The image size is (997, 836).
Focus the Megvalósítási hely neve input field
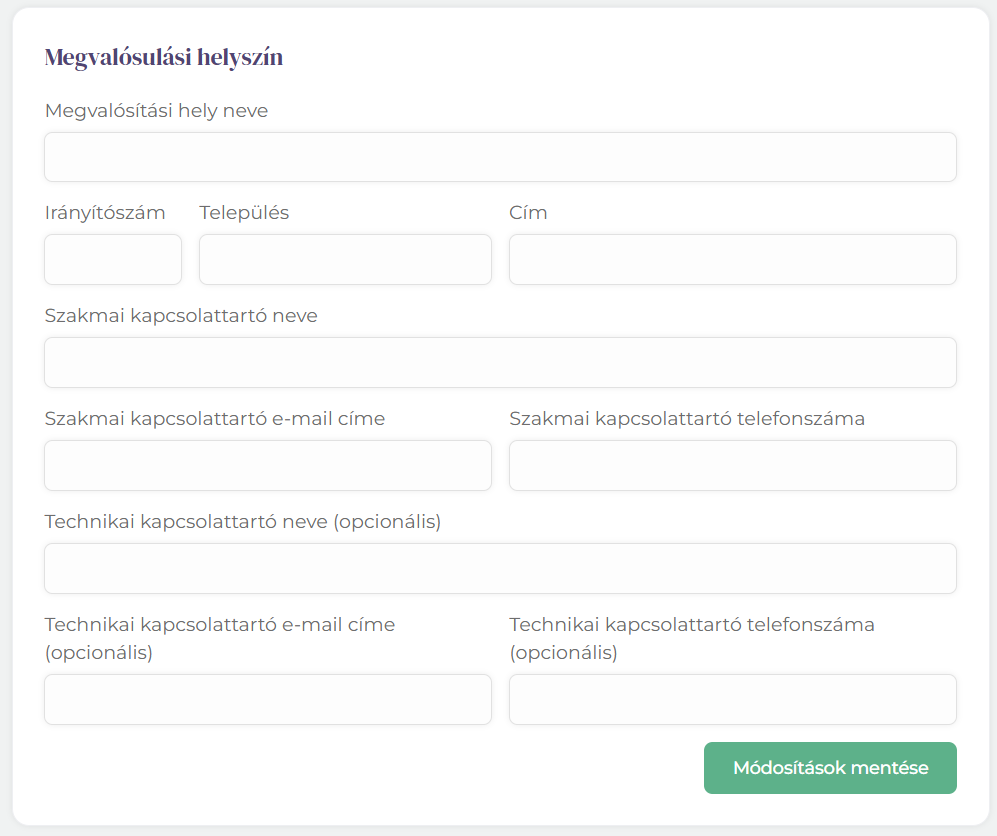point(500,157)
